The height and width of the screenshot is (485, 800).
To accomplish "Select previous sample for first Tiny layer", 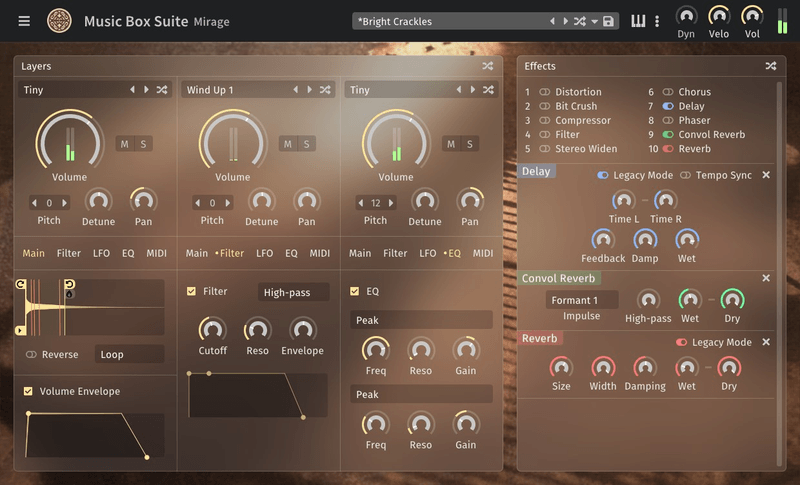I will point(132,90).
